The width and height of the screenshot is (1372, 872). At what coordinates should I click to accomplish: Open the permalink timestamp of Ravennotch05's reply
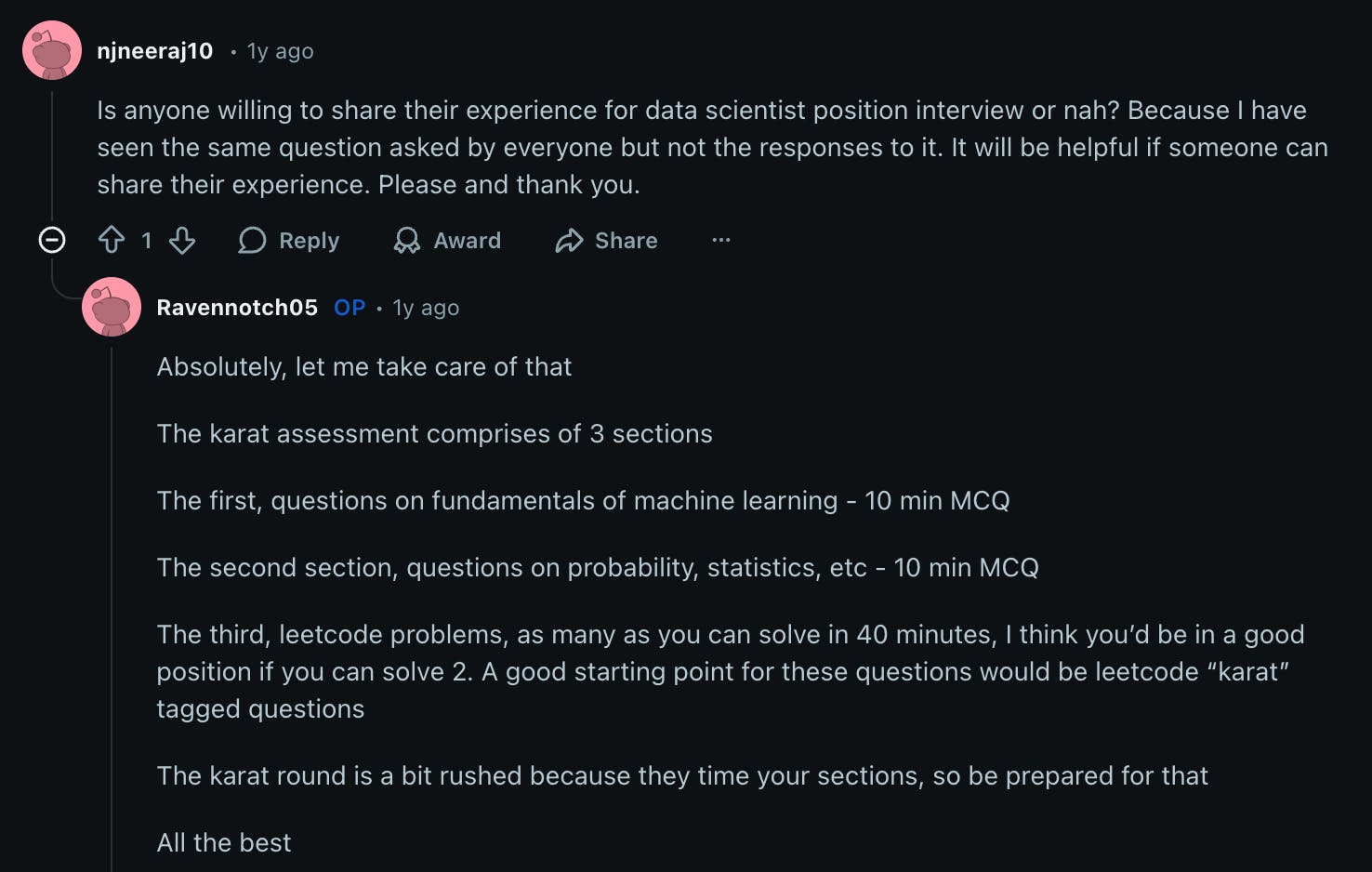[426, 308]
